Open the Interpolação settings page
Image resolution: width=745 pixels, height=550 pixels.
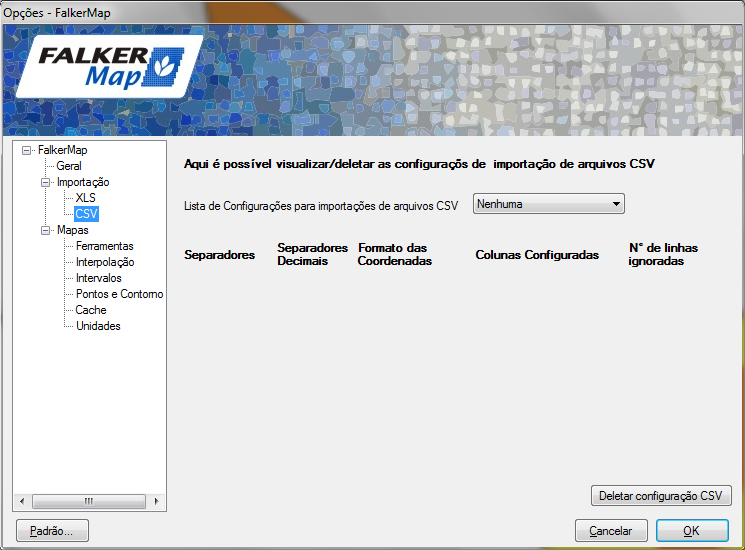[105, 262]
